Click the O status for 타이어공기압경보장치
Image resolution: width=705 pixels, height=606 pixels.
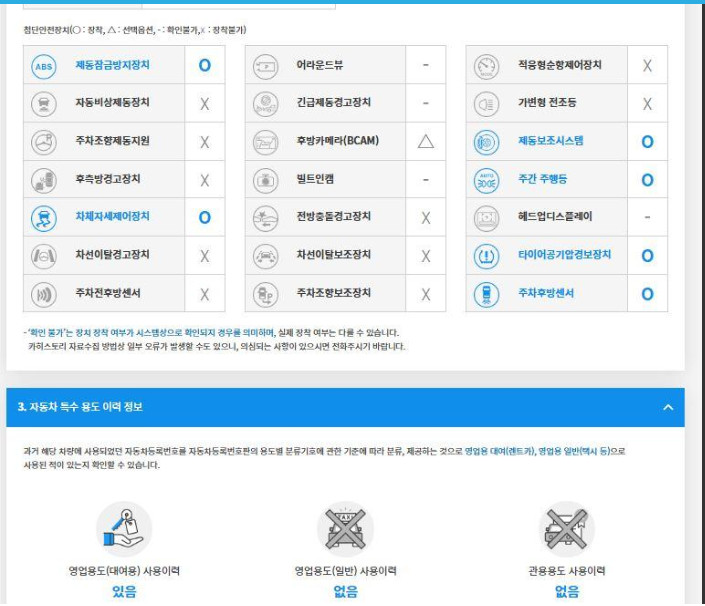(x=647, y=256)
